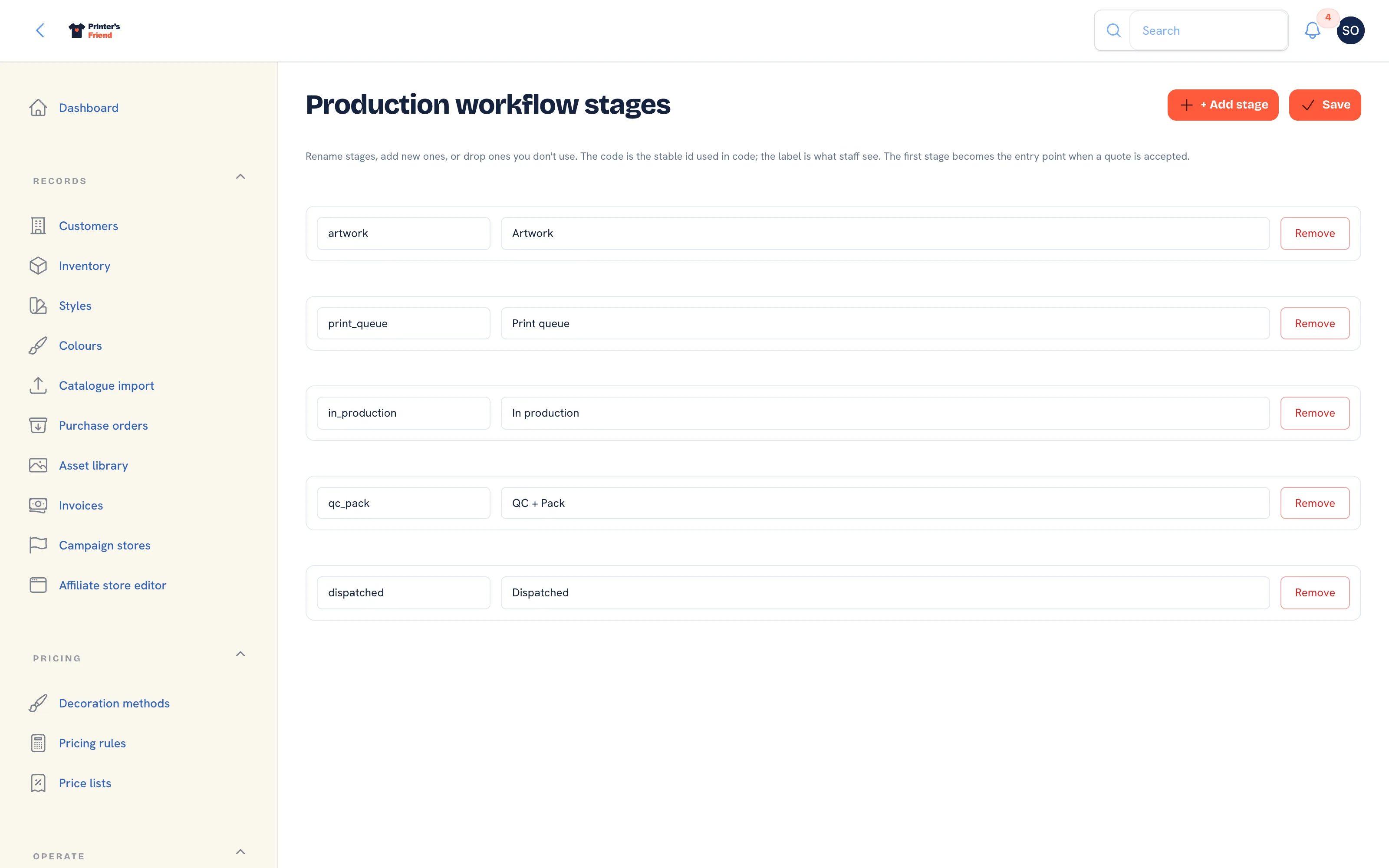Open the notifications bell
The height and width of the screenshot is (868, 1389).
[1312, 30]
